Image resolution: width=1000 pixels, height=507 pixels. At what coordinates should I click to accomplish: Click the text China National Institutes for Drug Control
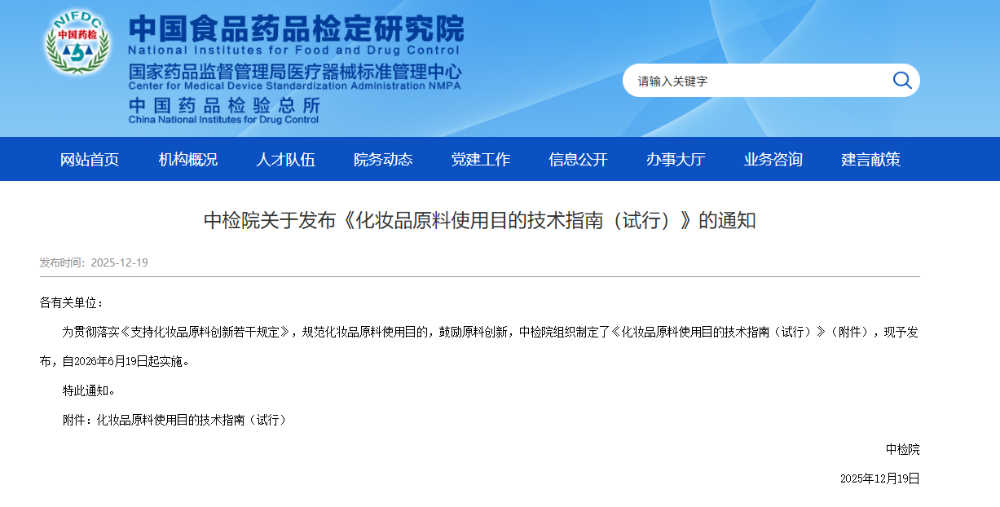click(223, 120)
